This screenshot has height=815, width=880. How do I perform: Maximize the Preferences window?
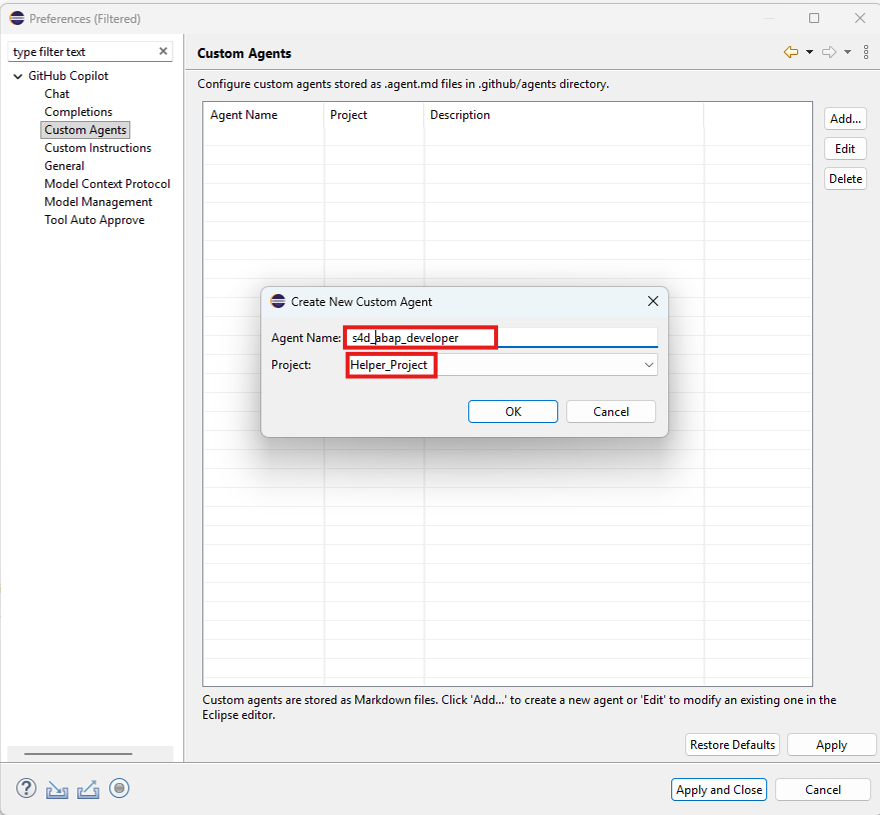pos(814,18)
